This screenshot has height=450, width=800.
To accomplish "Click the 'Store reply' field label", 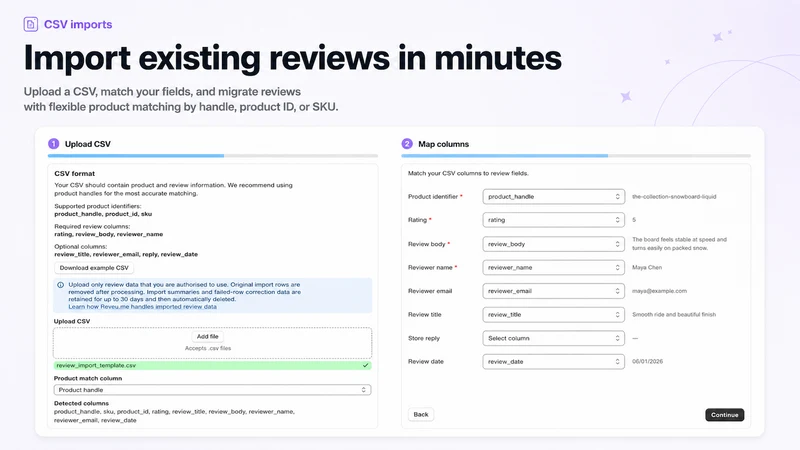I will pyautogui.click(x=423, y=338).
